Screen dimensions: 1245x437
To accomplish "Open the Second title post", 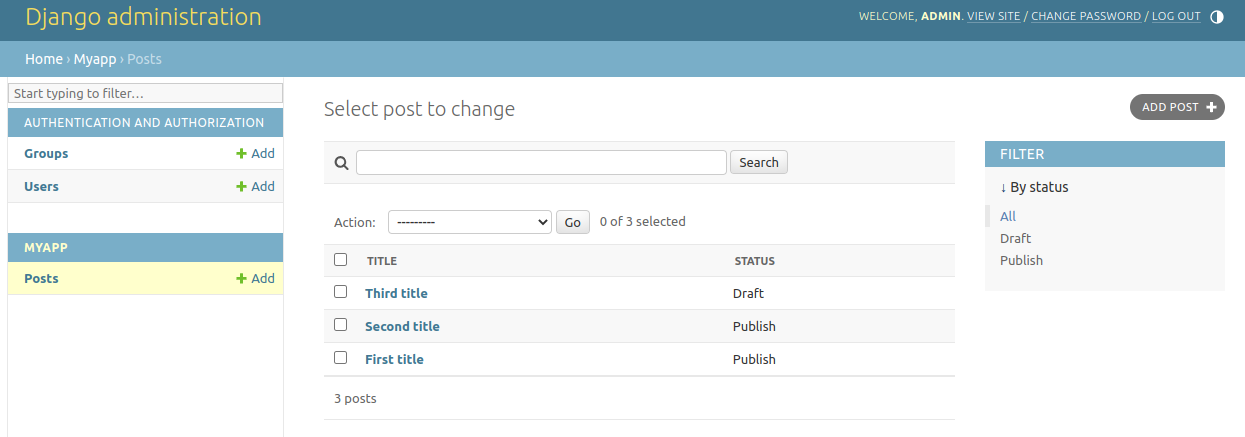I will pyautogui.click(x=402, y=326).
